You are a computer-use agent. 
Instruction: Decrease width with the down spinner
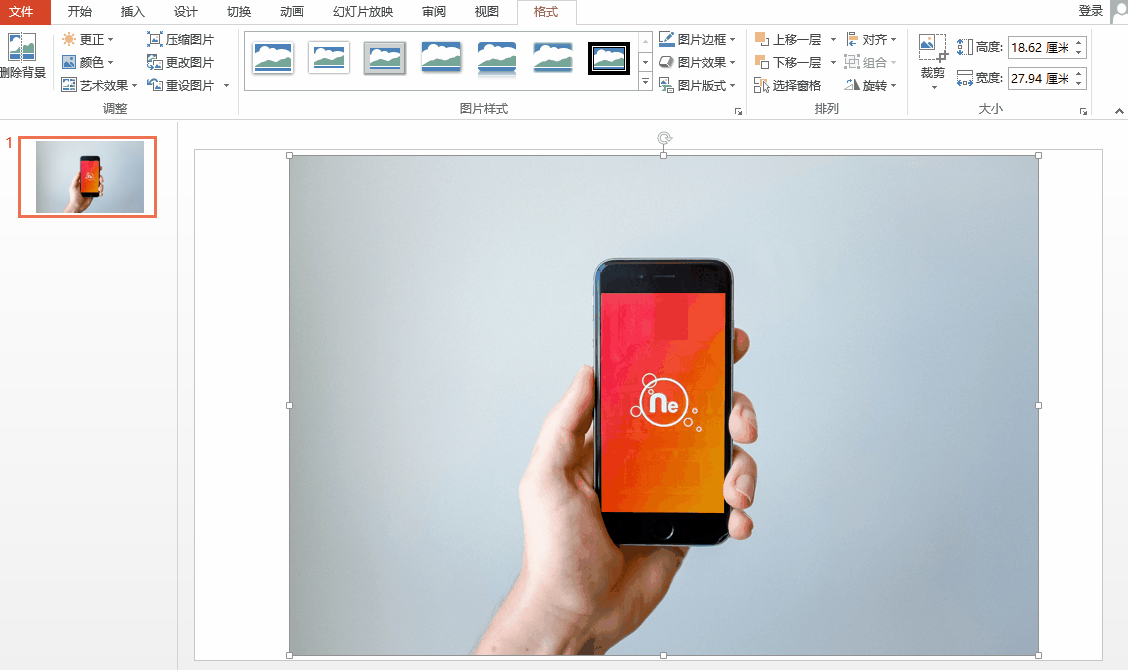click(x=1078, y=83)
